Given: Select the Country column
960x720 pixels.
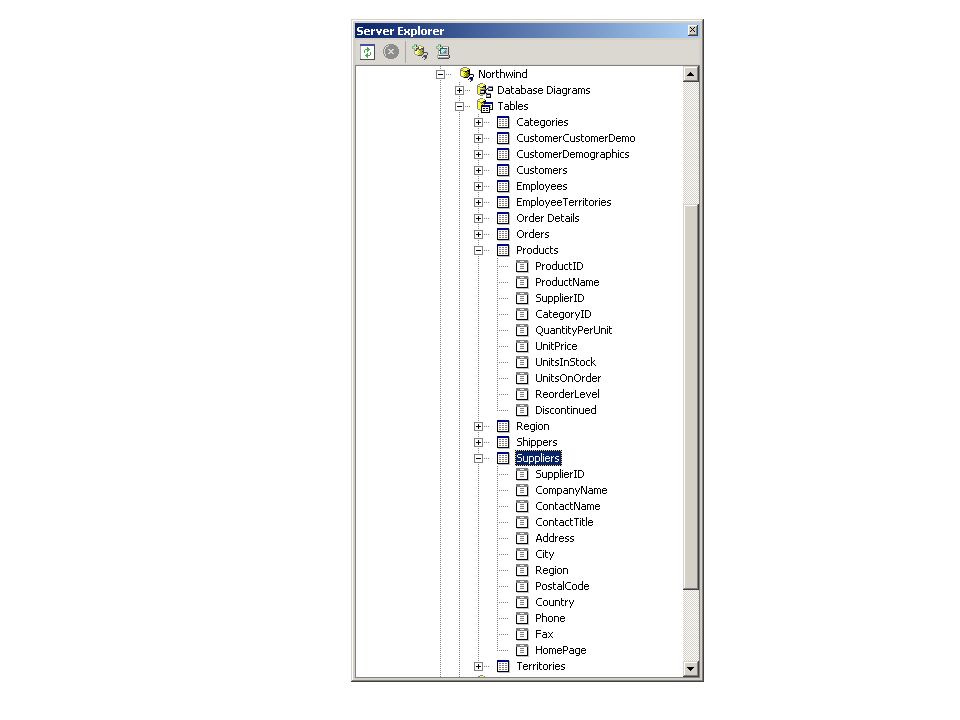Looking at the screenshot, I should point(555,602).
